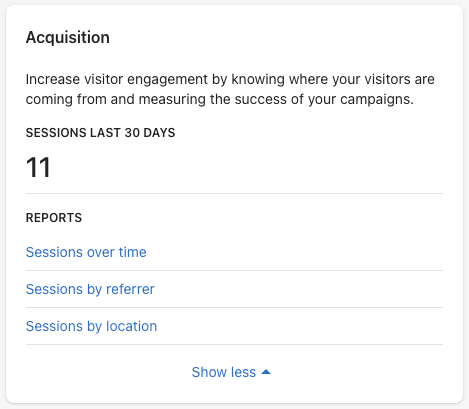Click the SESSIONS LAST 30 DAYS label
469x409 pixels.
tap(100, 133)
